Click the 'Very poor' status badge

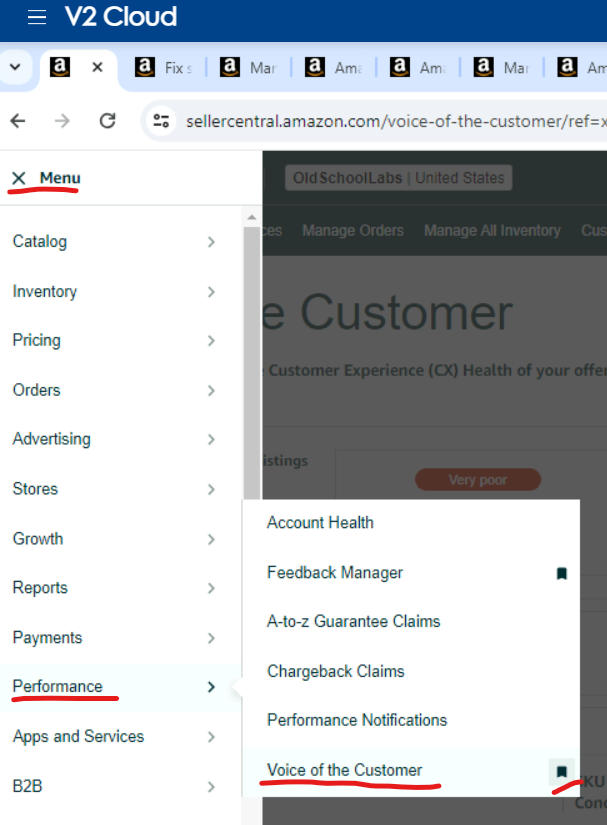click(x=478, y=480)
